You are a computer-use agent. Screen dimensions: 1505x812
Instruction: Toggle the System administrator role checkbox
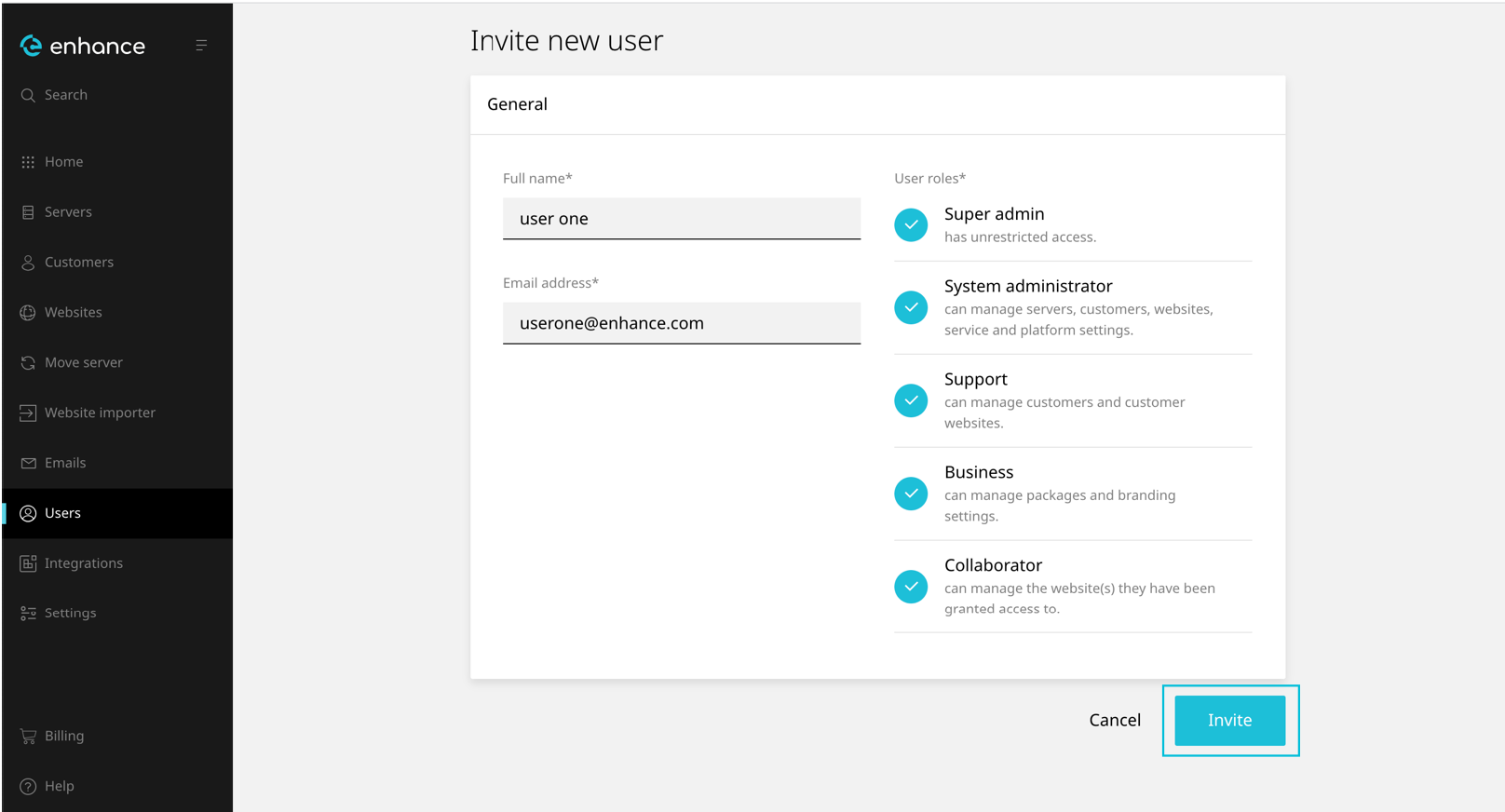(911, 307)
